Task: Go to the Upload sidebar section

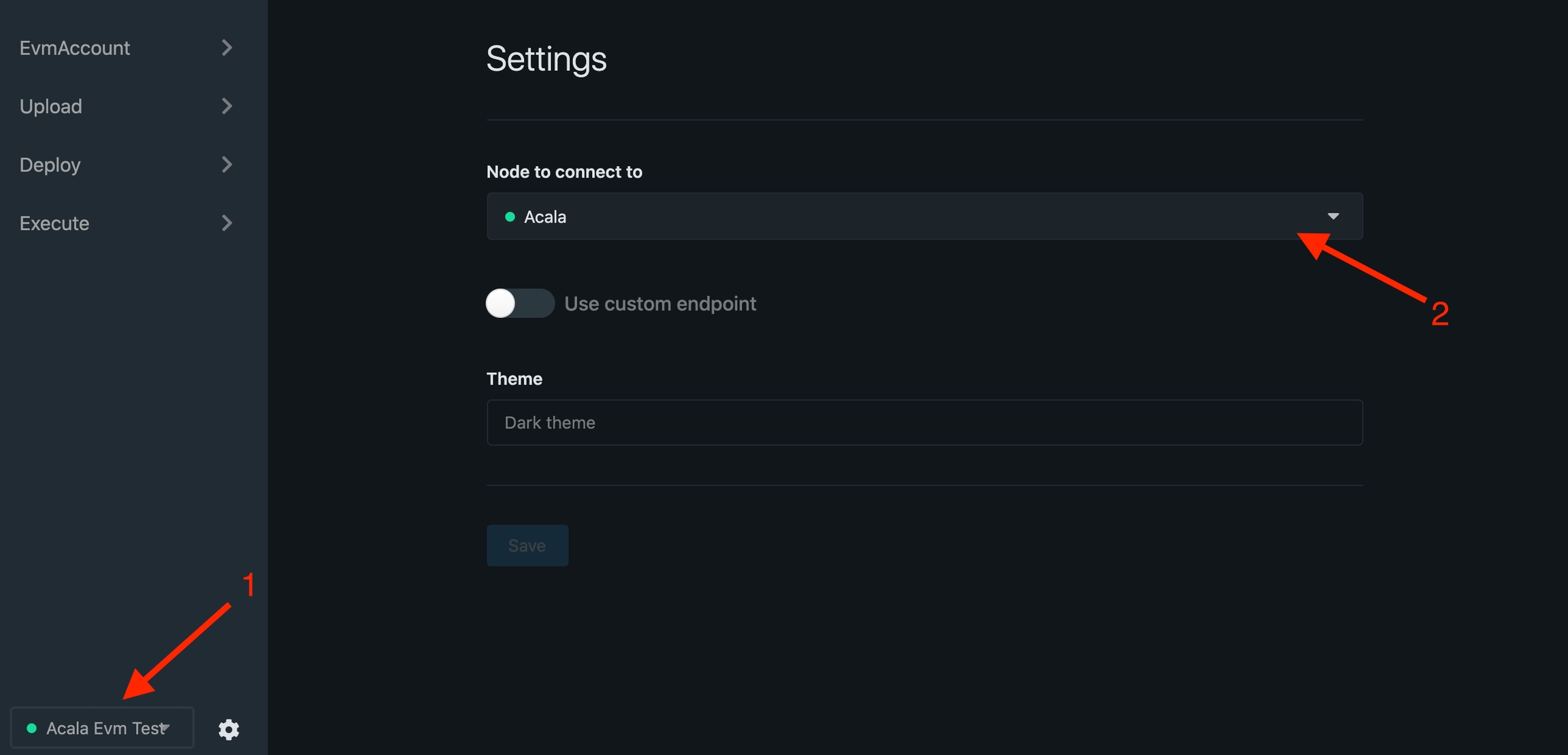Action: (51, 107)
